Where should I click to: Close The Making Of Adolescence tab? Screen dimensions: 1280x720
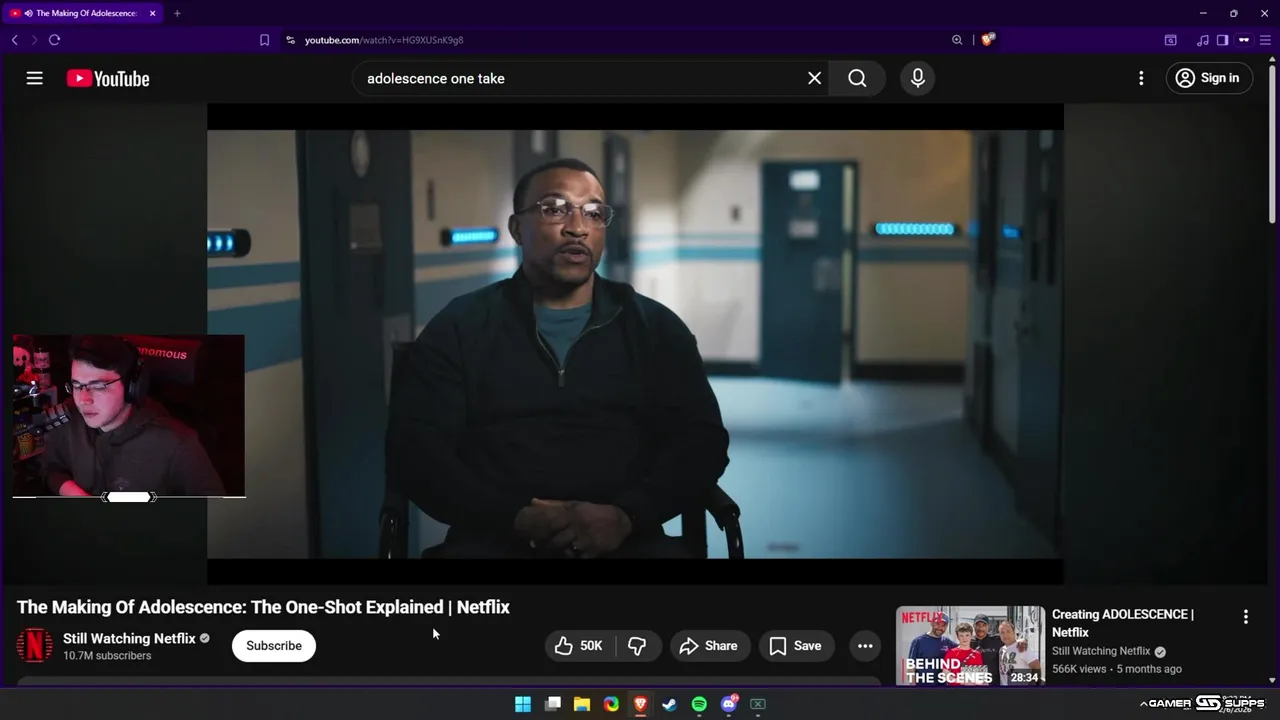[x=152, y=13]
